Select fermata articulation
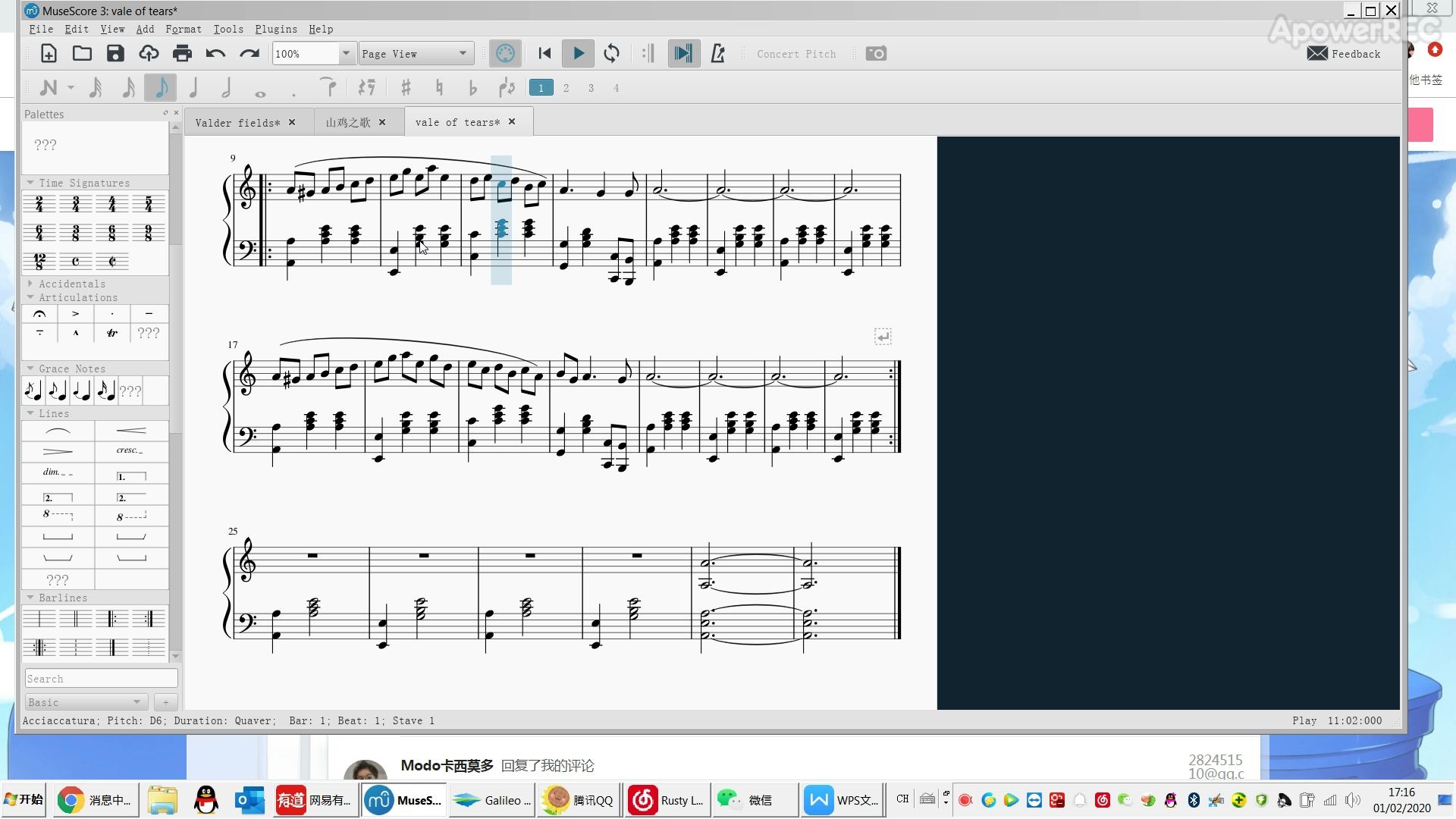 pyautogui.click(x=39, y=314)
